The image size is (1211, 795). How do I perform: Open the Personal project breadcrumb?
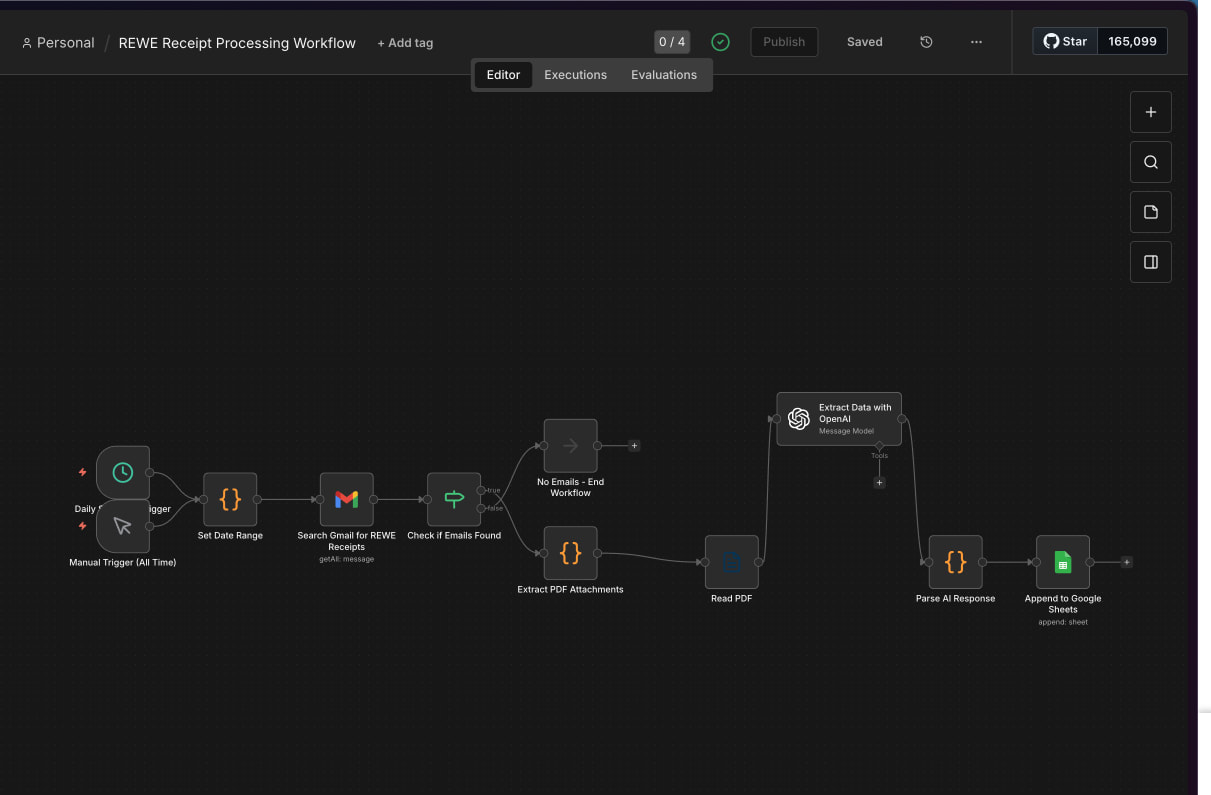[58, 43]
